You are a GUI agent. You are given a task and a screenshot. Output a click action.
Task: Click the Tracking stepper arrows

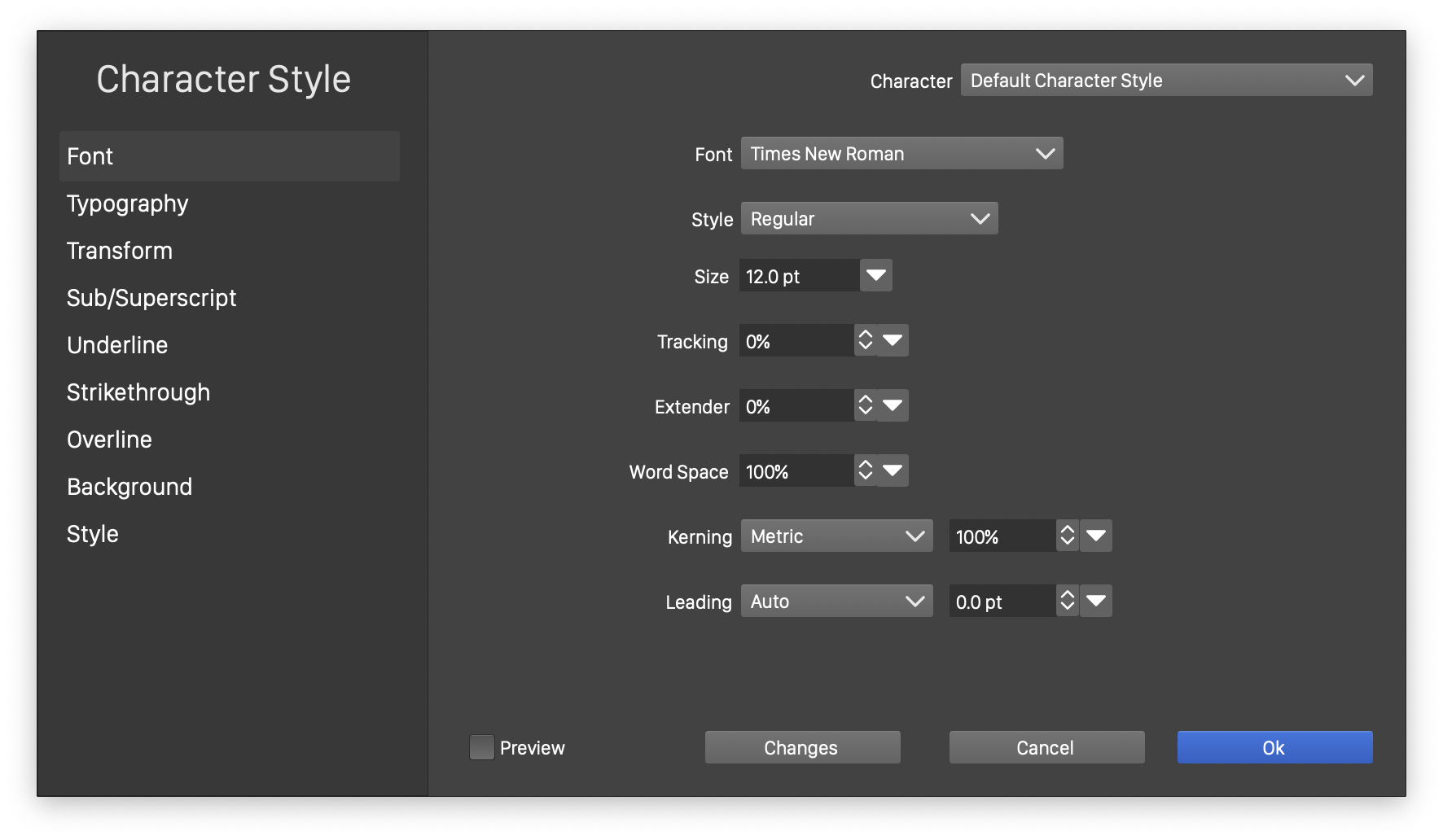coord(865,340)
